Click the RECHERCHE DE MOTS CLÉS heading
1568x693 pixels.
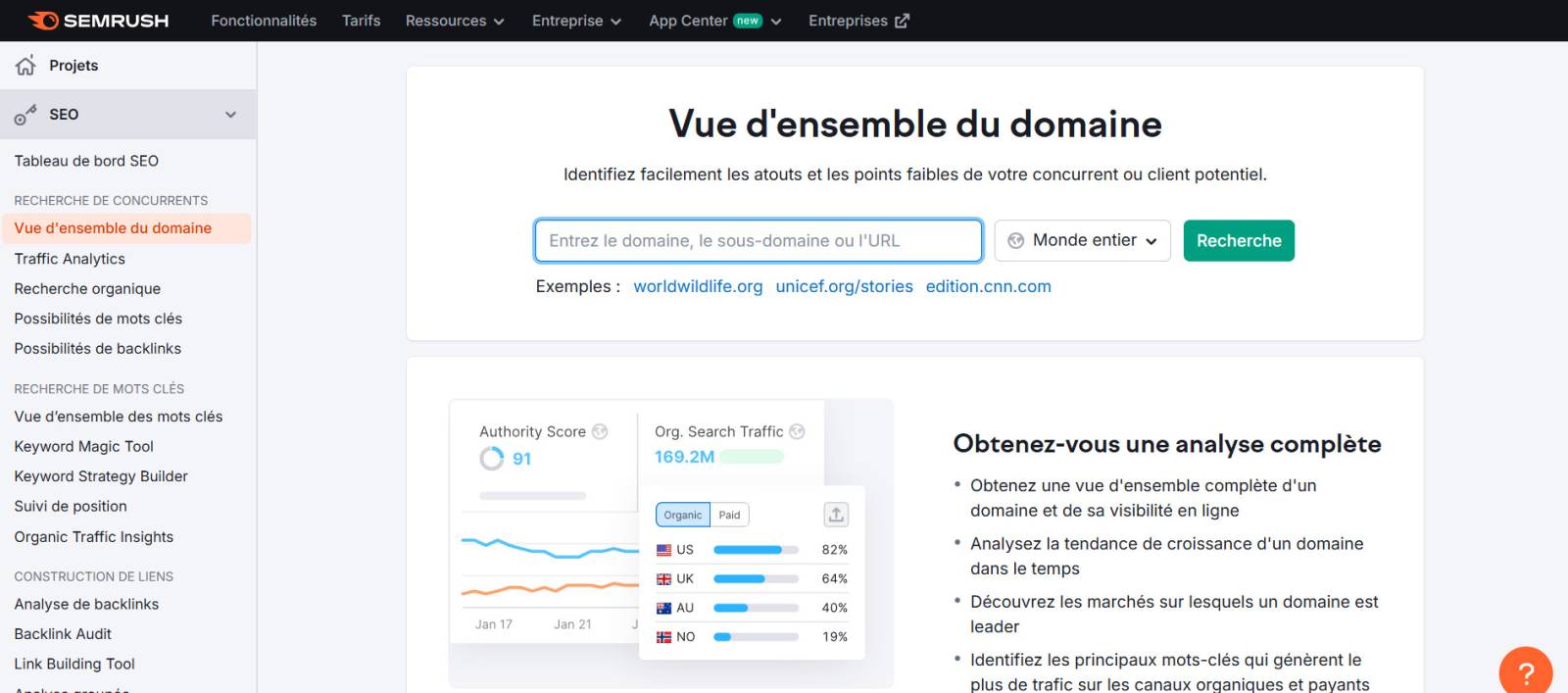99,389
